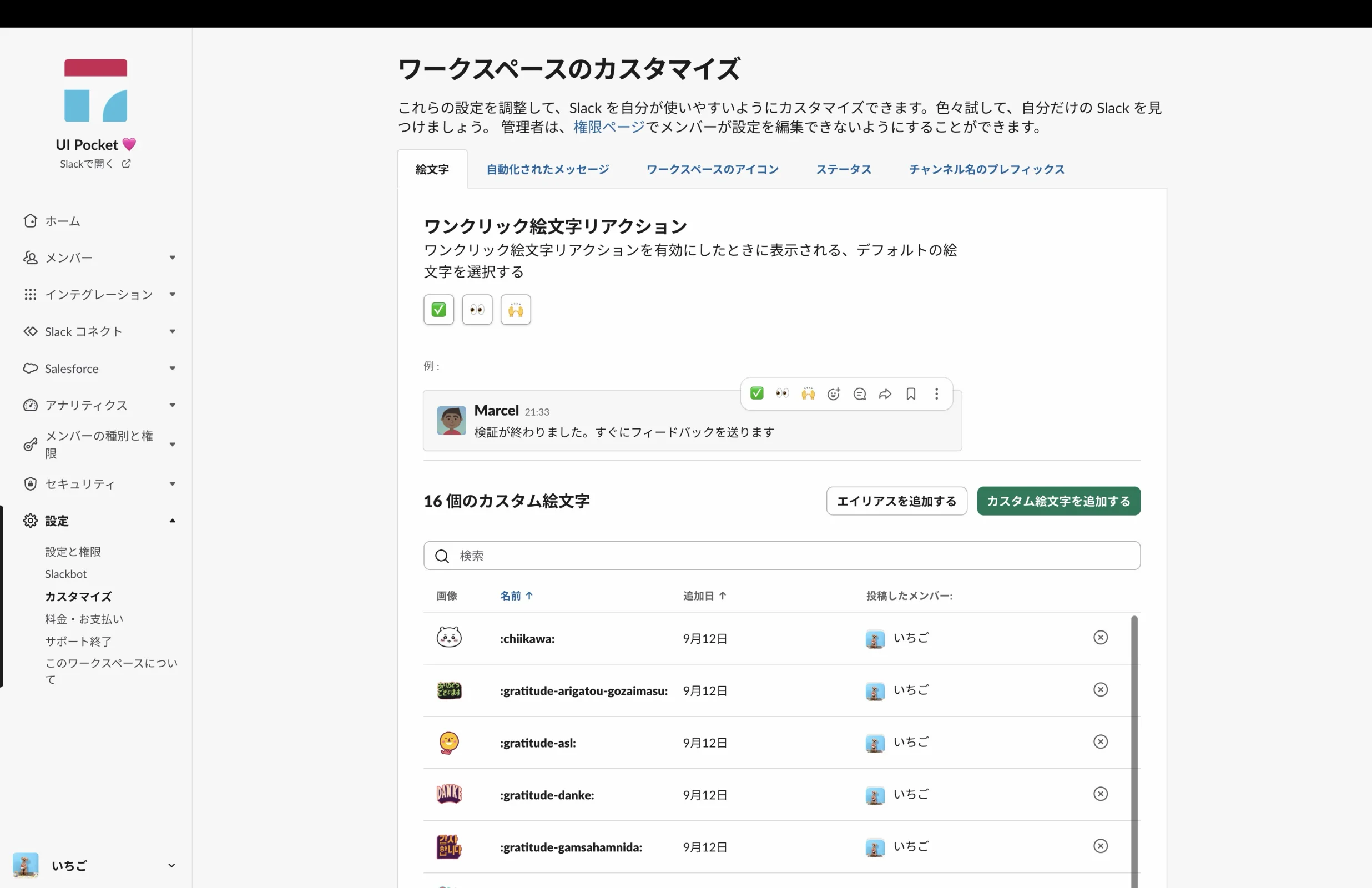1372x888 pixels.
Task: Click the :gratitude-gamsahamnida: emoji name
Action: [x=571, y=847]
